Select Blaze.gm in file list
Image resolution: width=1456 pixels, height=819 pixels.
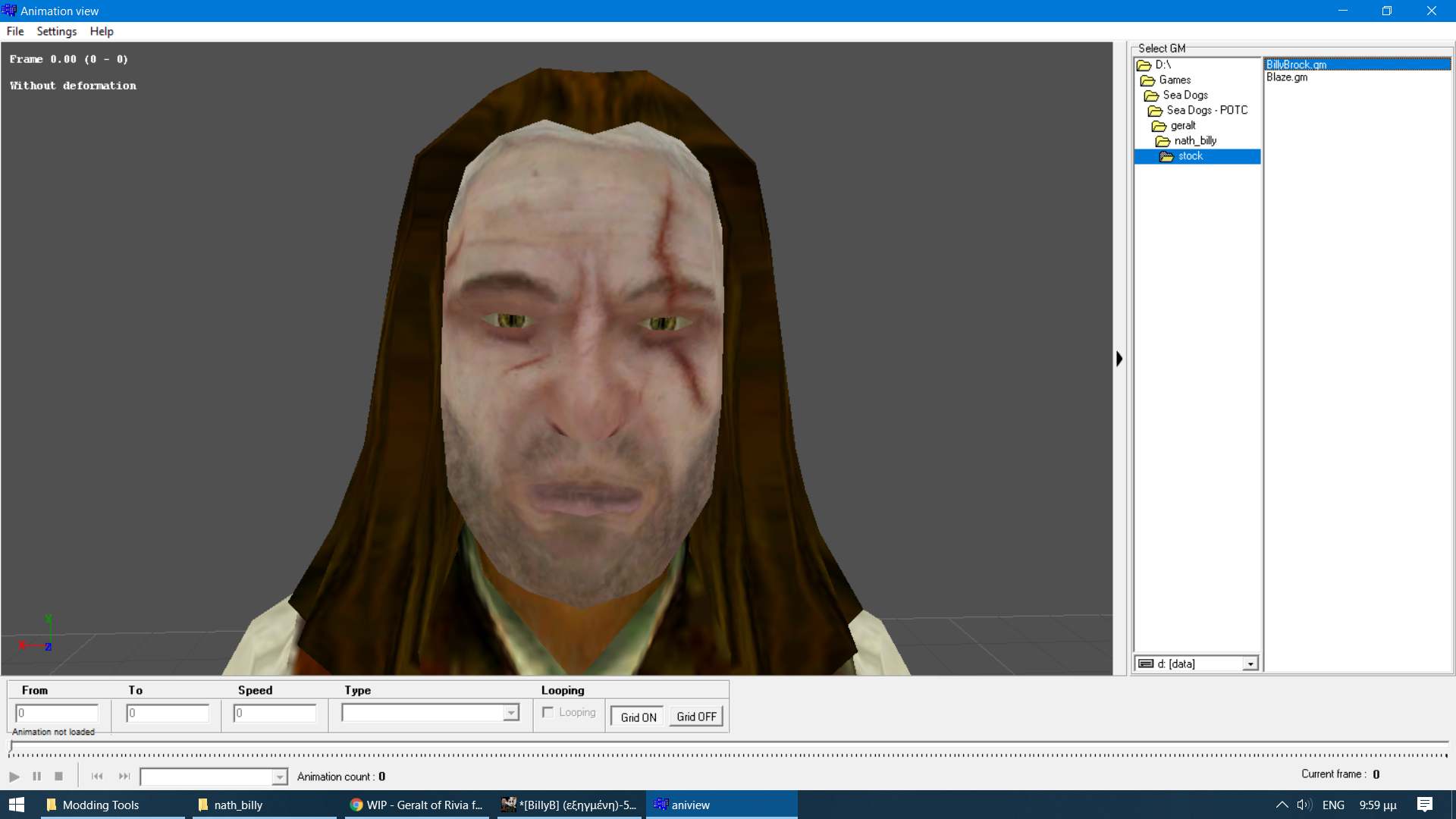coord(1287,77)
